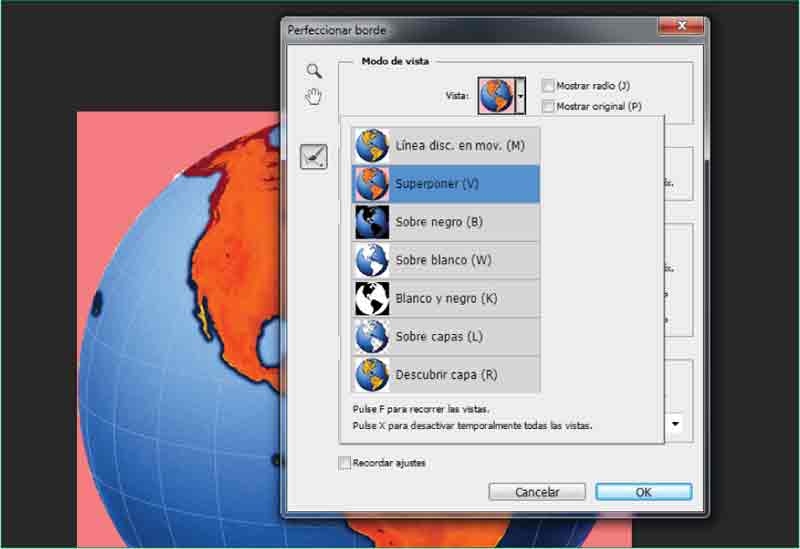This screenshot has height=549, width=800.
Task: Click the Descubrir capa globe icon
Action: 372,374
